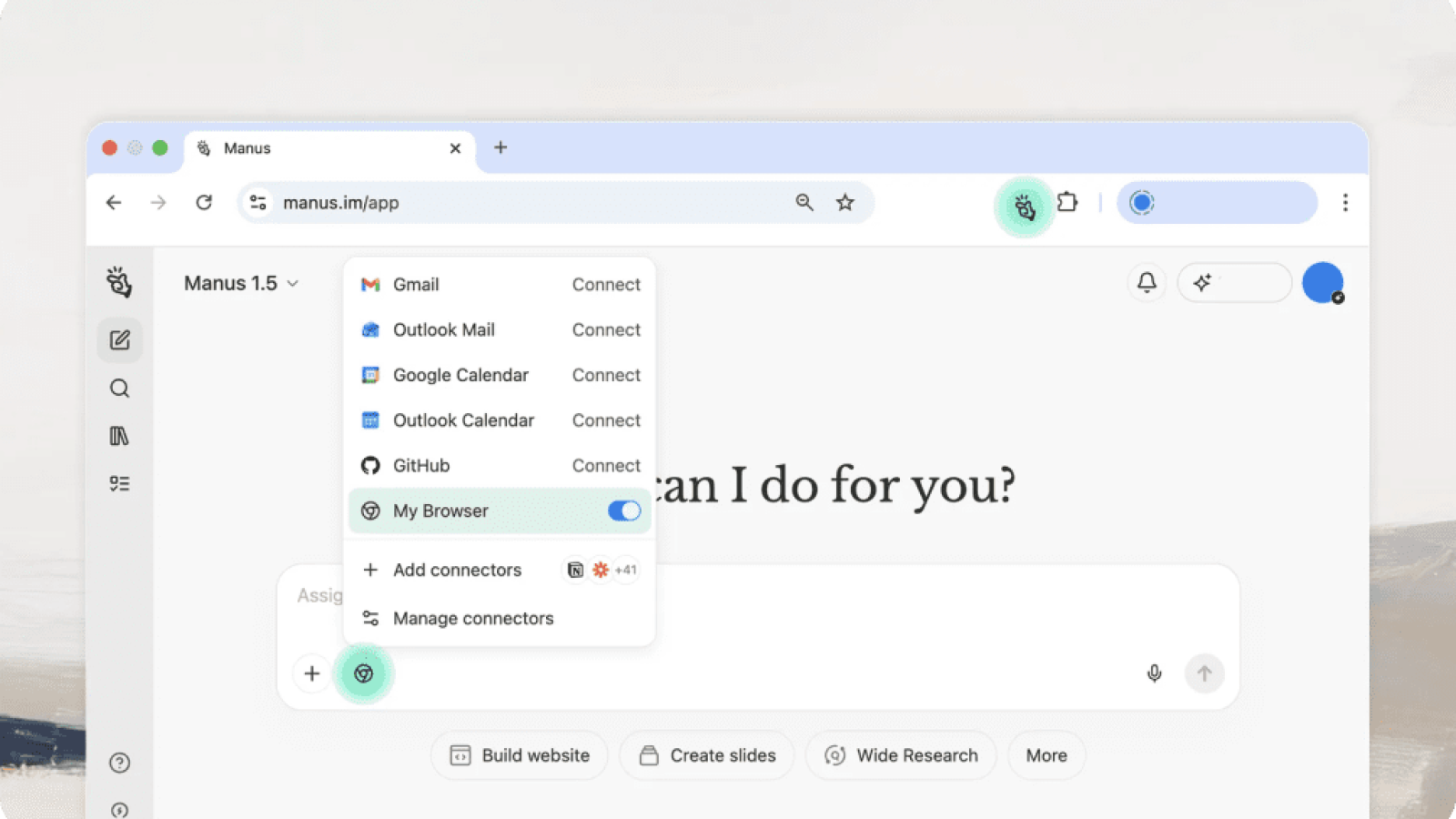Screen dimensions: 1456x819
Task: Click the plus attachment button
Action: coord(312,673)
